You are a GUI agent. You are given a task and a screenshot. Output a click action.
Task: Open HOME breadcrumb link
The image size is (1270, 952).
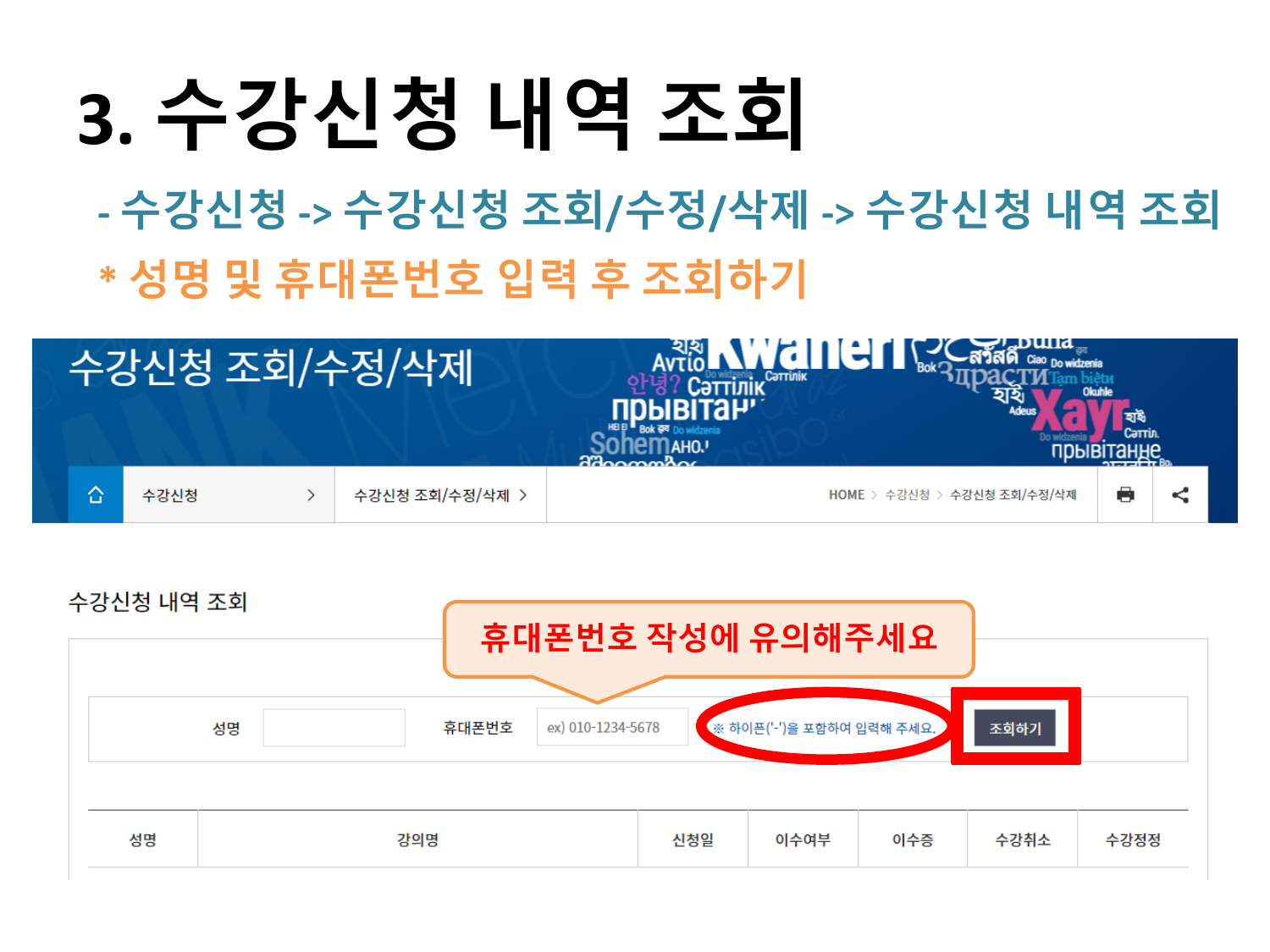tap(846, 495)
